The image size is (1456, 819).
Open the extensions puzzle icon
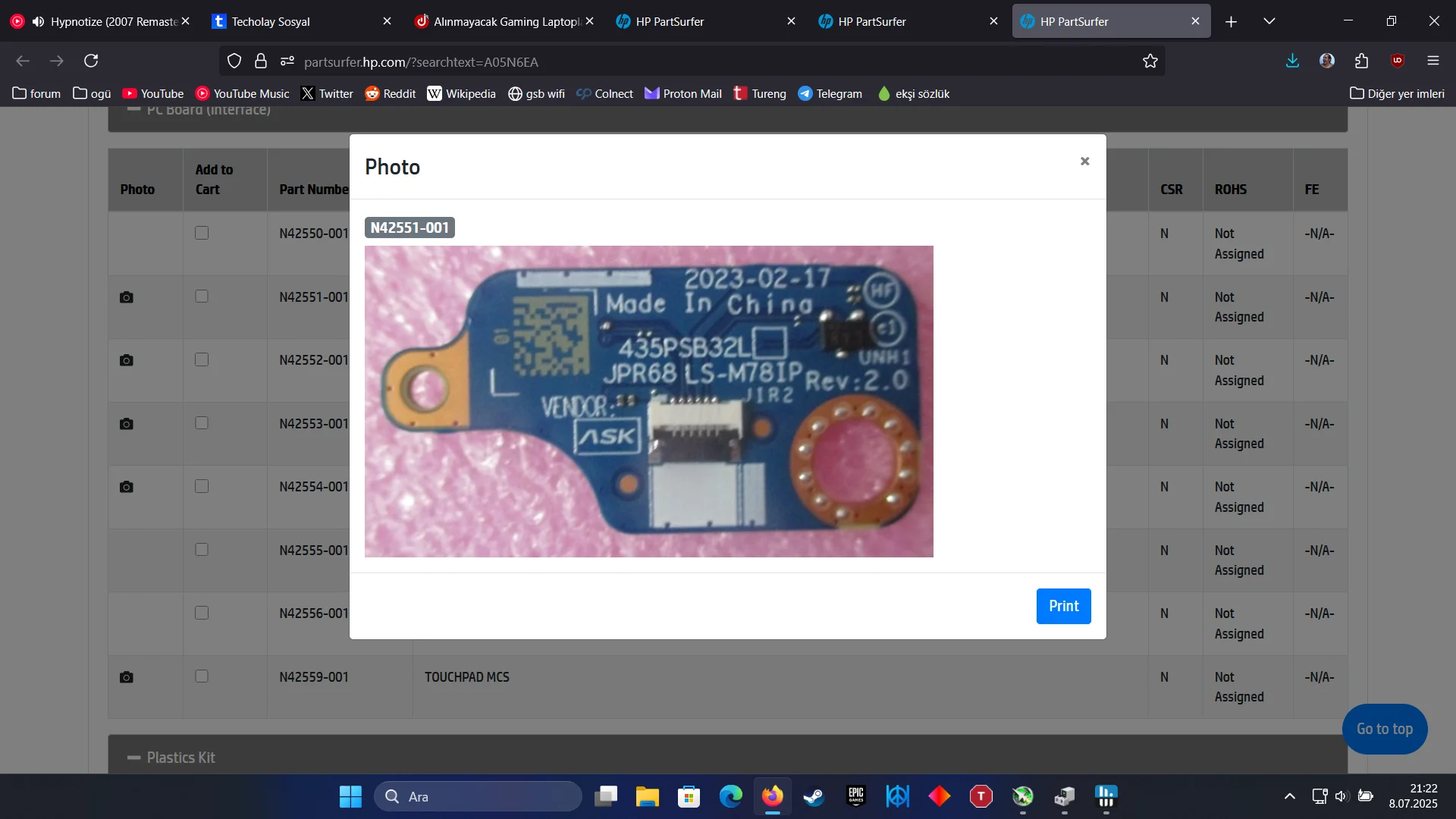[x=1362, y=61]
